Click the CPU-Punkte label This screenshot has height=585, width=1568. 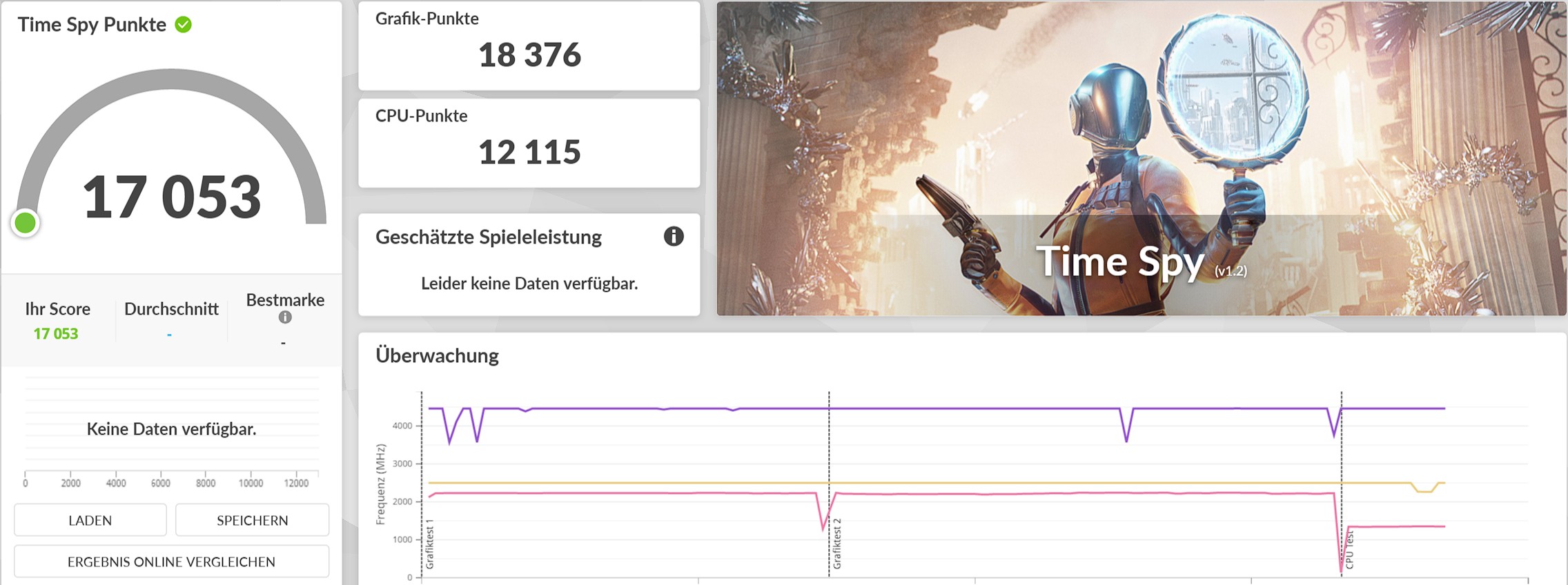click(x=421, y=116)
